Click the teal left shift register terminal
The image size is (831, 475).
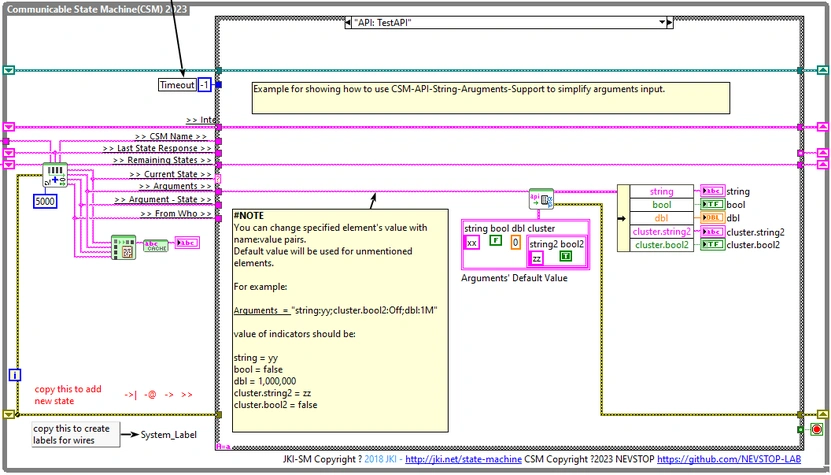point(8,70)
